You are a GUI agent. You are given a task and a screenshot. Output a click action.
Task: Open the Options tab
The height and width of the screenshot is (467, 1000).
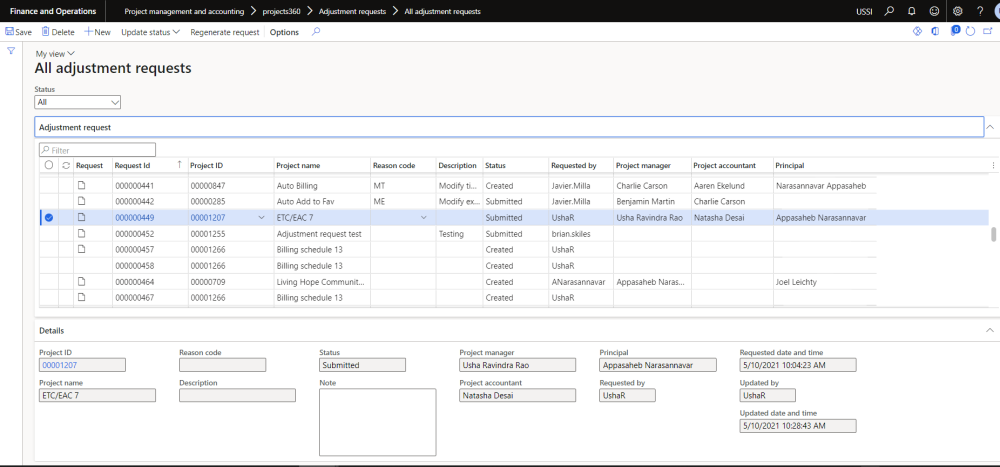[284, 32]
